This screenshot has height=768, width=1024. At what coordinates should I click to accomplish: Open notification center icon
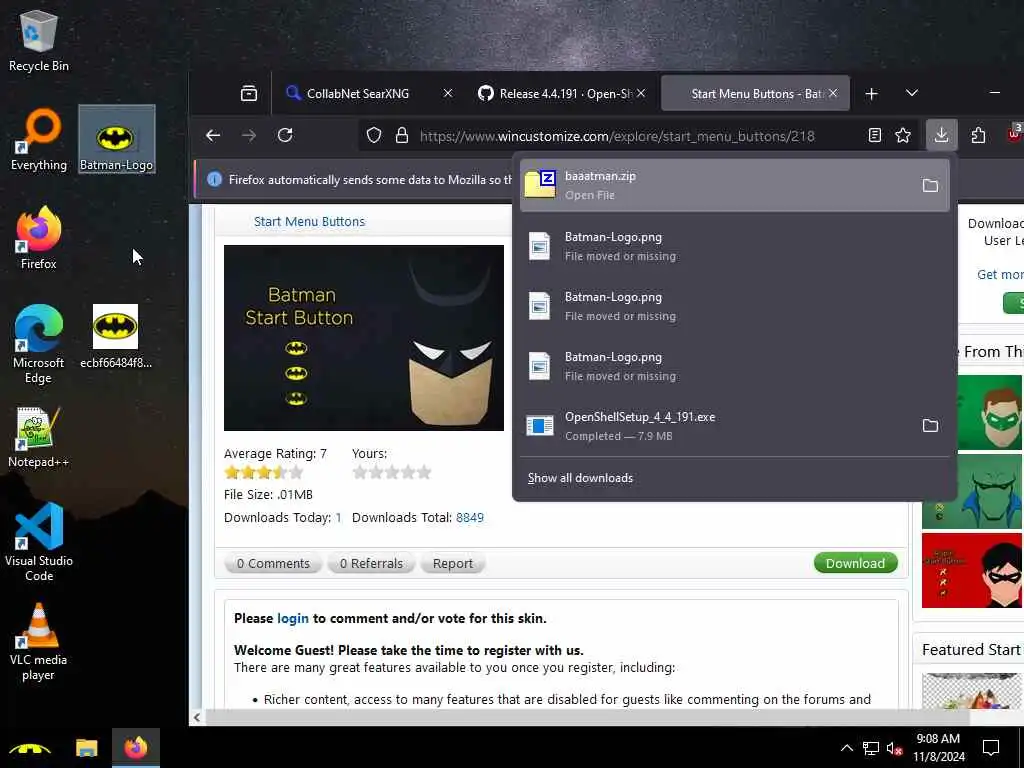point(991,748)
